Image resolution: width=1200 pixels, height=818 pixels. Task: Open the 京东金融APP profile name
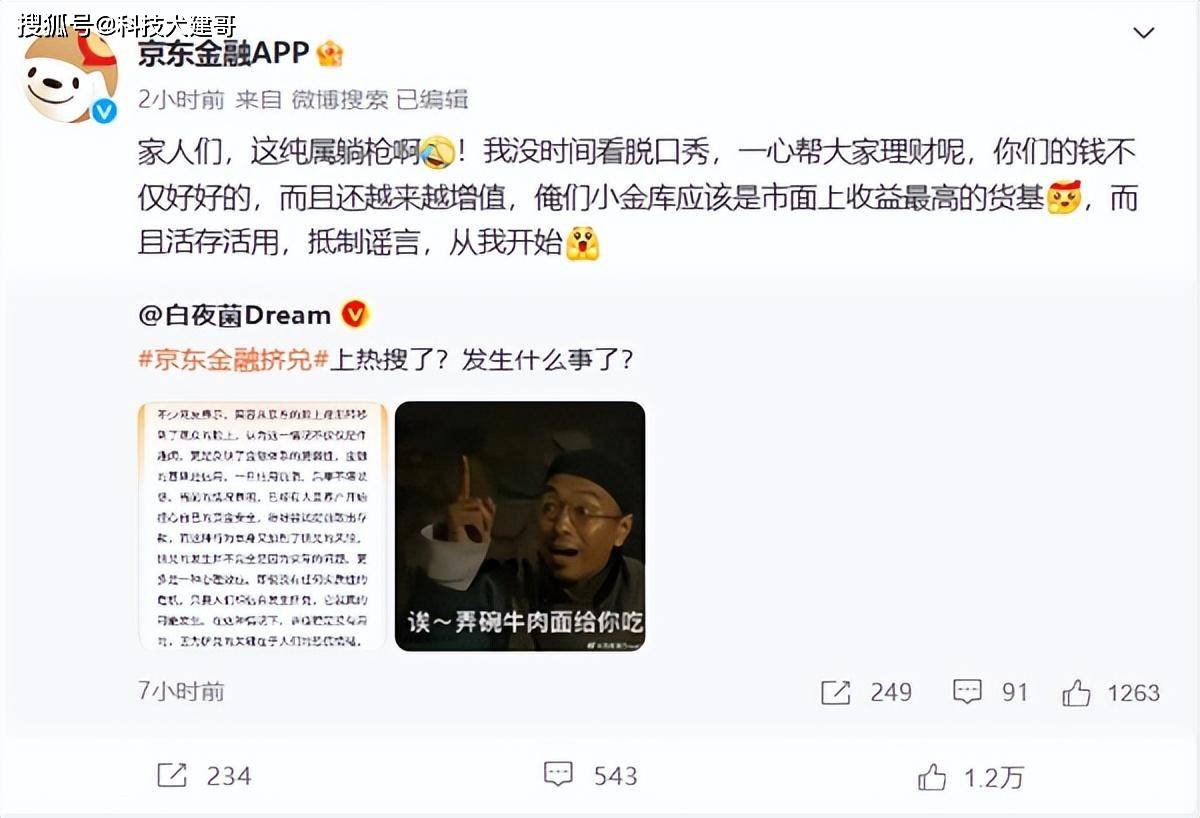223,52
